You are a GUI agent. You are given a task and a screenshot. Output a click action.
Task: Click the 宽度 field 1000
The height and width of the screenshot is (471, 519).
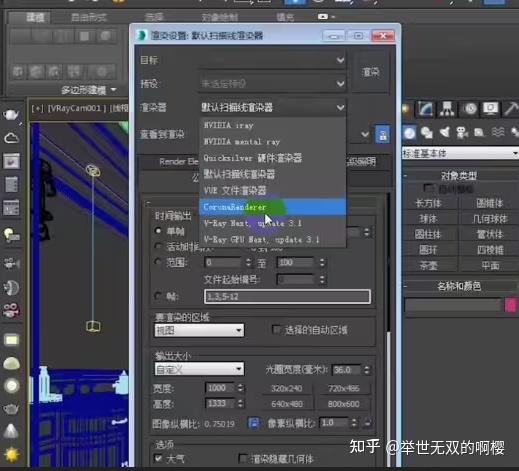(220, 388)
